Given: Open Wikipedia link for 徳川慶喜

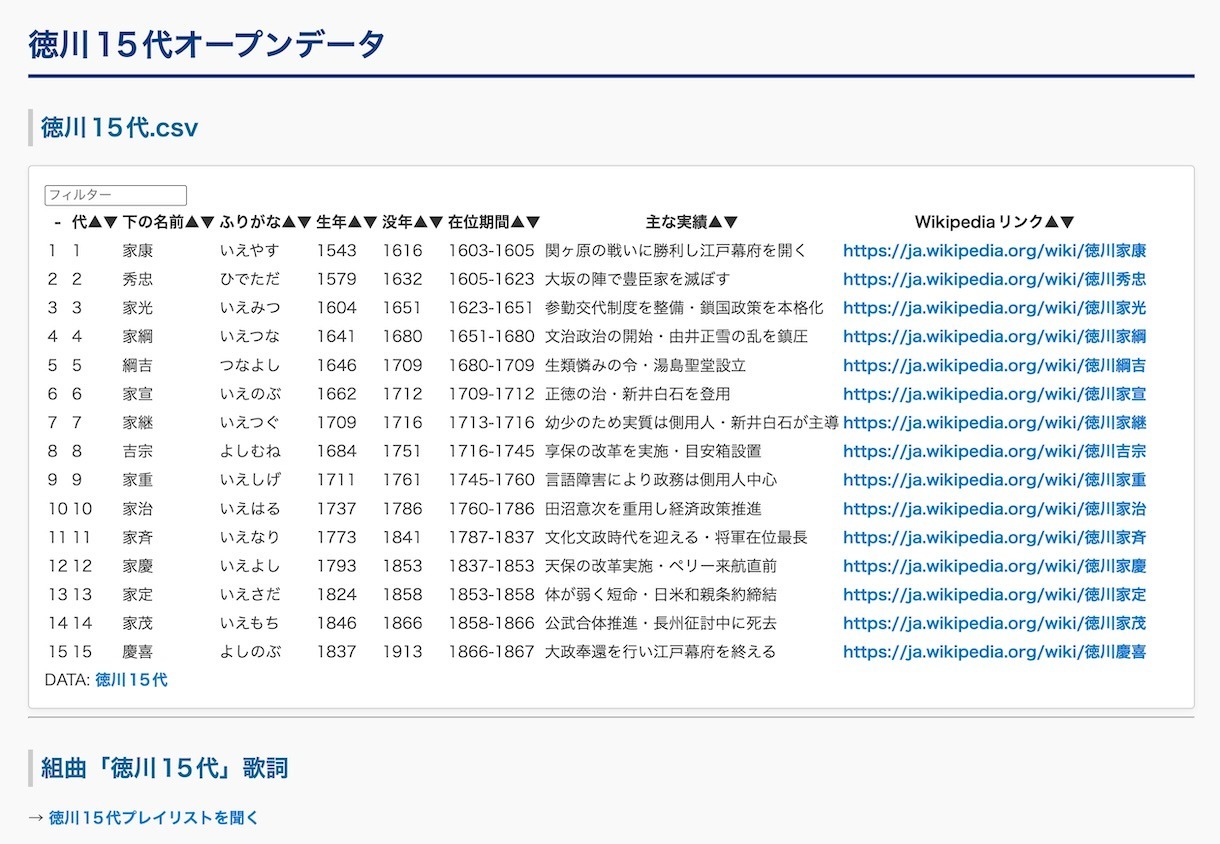Looking at the screenshot, I should 995,652.
